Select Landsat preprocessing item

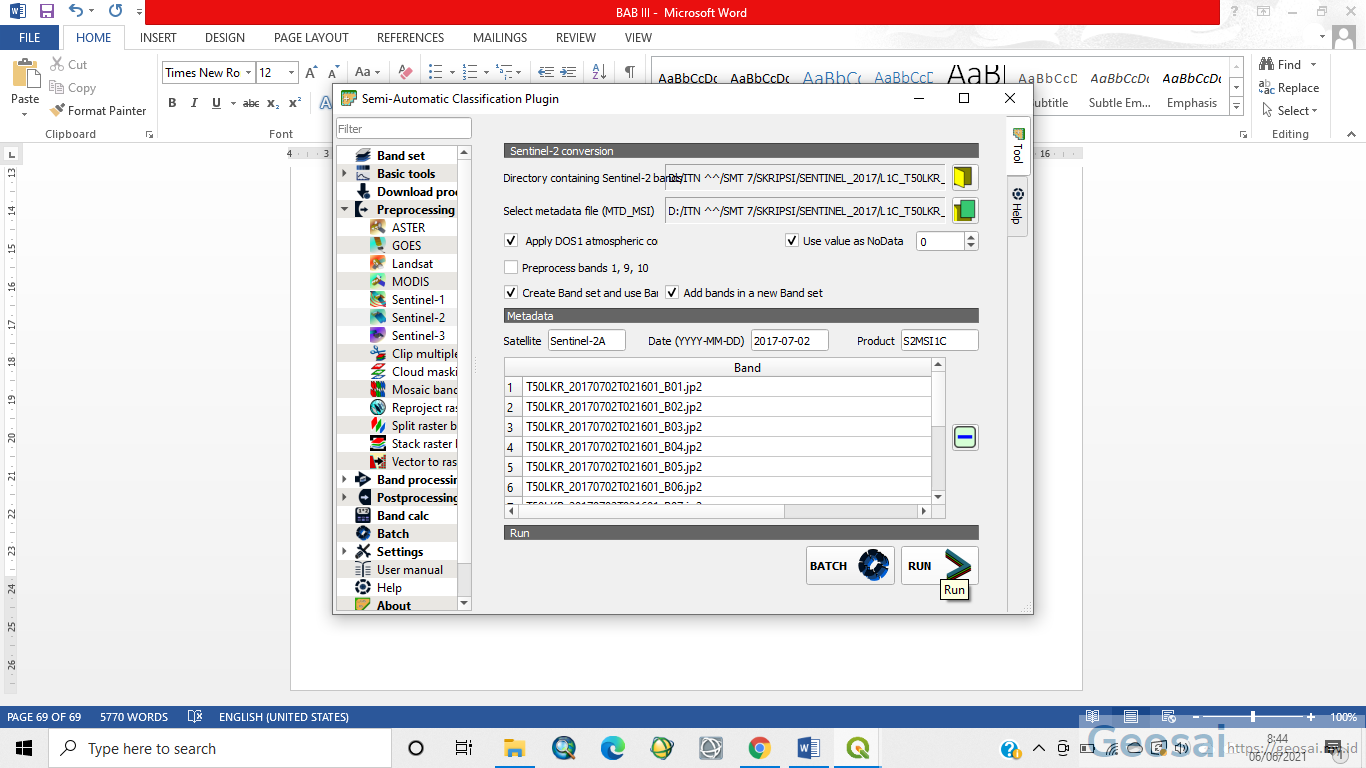(x=412, y=264)
